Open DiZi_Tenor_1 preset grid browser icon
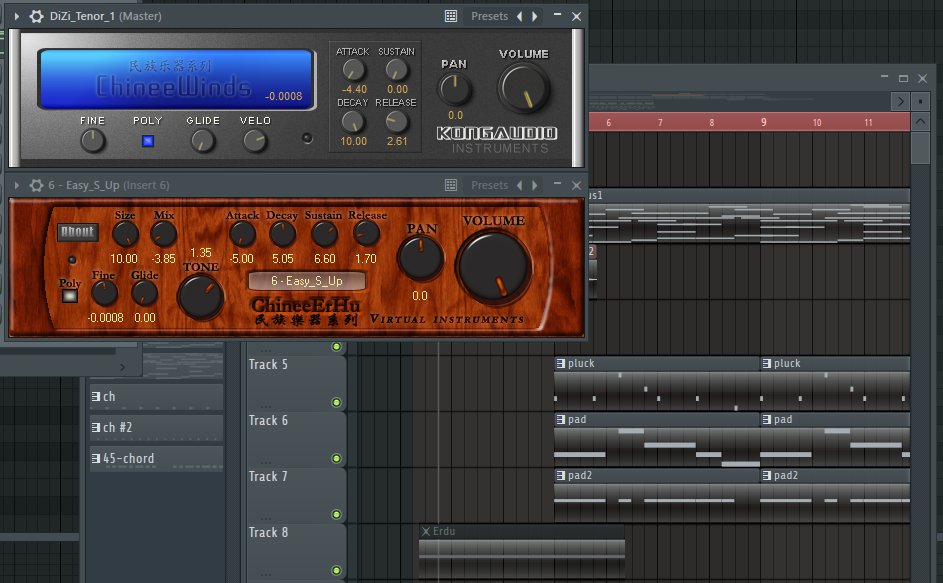943x583 pixels. tap(450, 16)
